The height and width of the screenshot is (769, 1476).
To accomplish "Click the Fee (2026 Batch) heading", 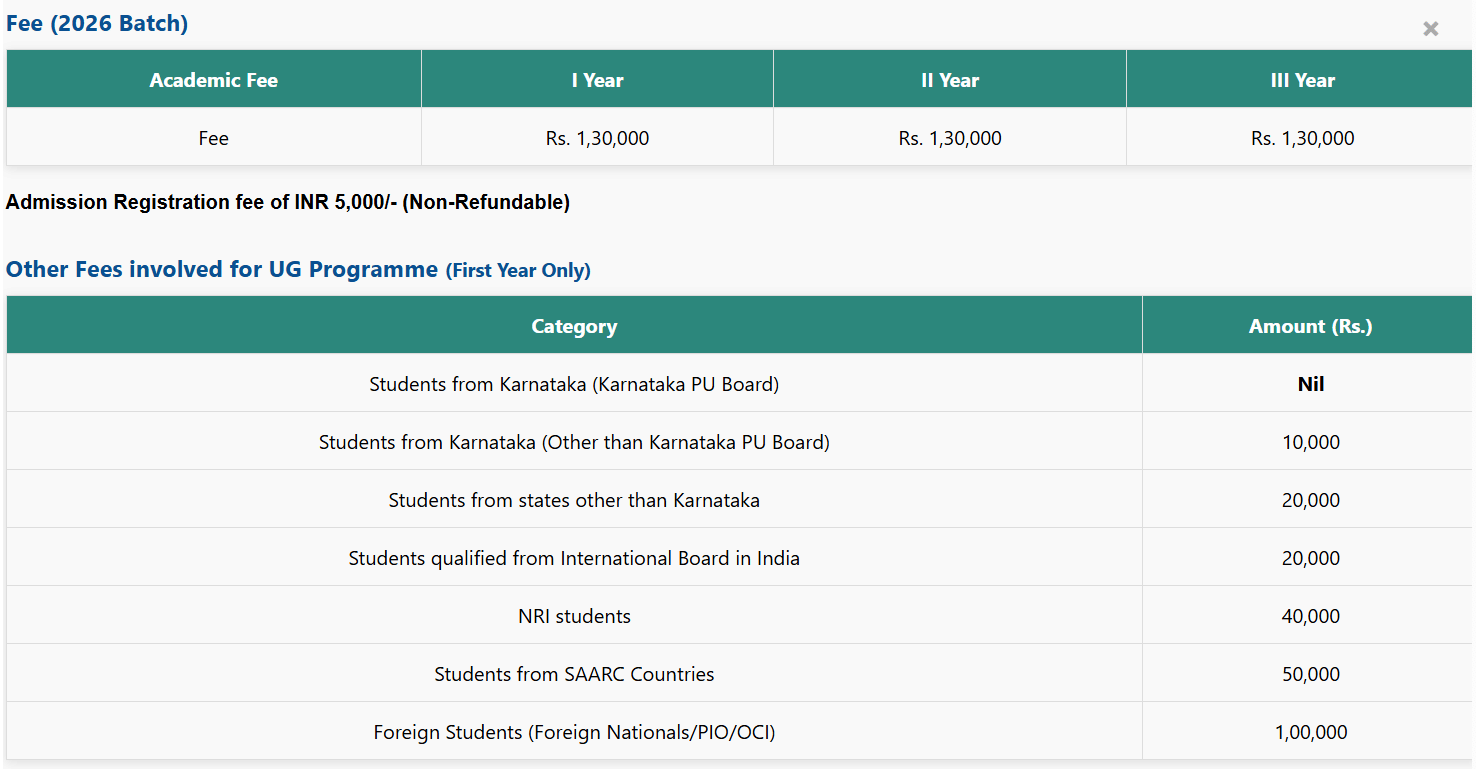I will (x=97, y=23).
